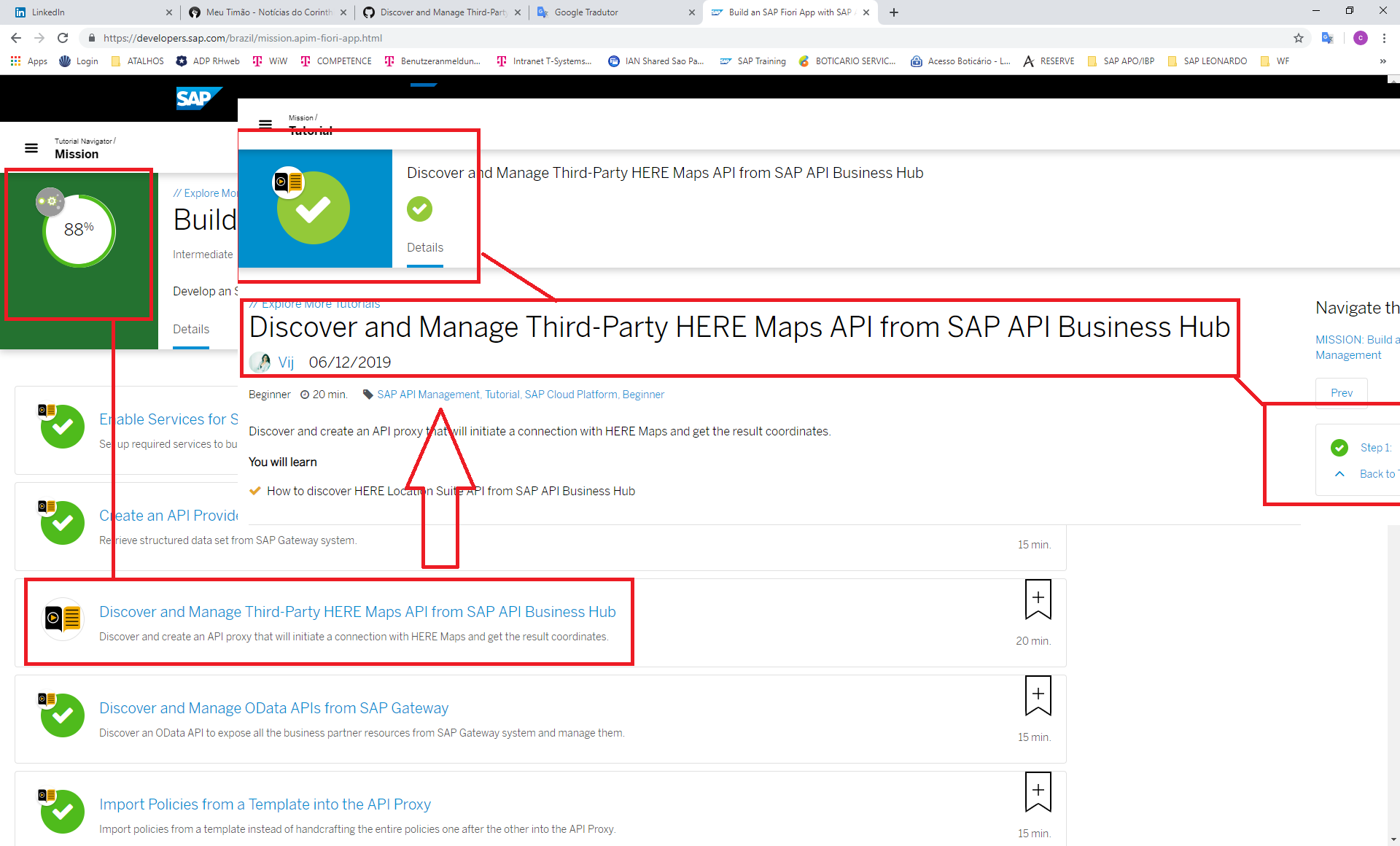Click the 88% mission progress circle
1400x846 pixels.
pyautogui.click(x=78, y=230)
